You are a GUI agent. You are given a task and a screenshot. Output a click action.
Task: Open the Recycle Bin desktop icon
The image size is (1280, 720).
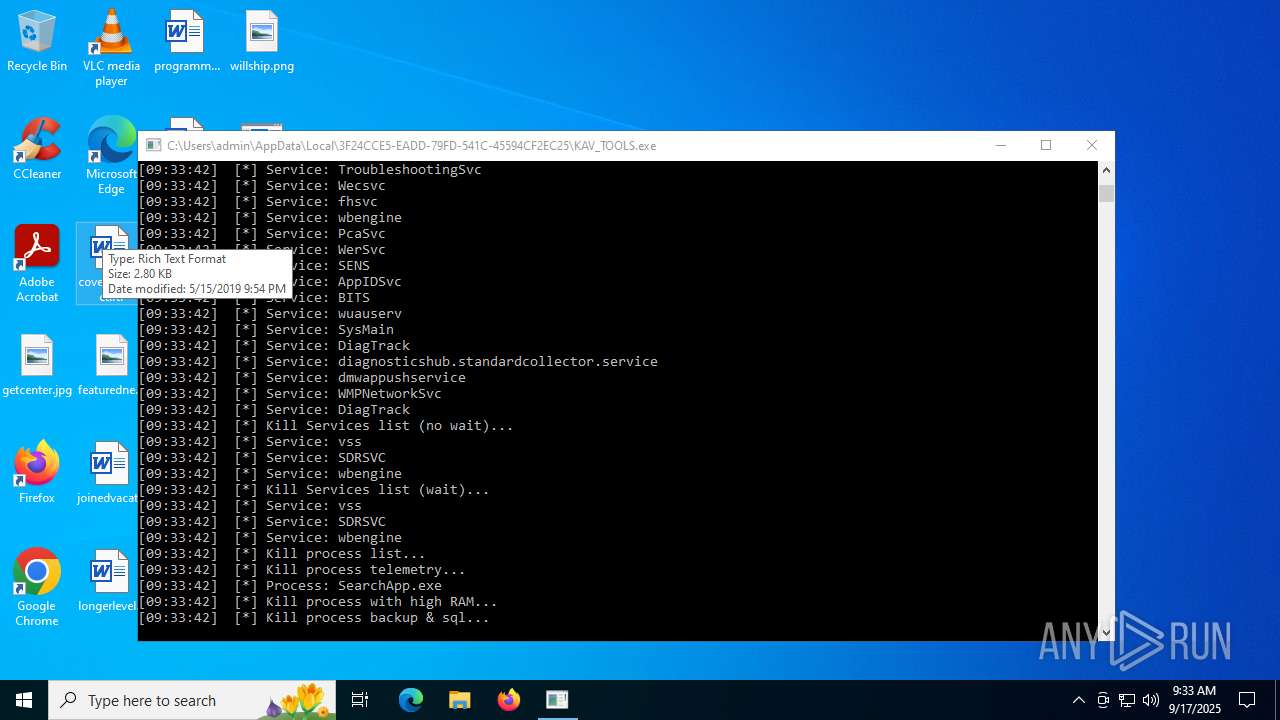coord(37,42)
